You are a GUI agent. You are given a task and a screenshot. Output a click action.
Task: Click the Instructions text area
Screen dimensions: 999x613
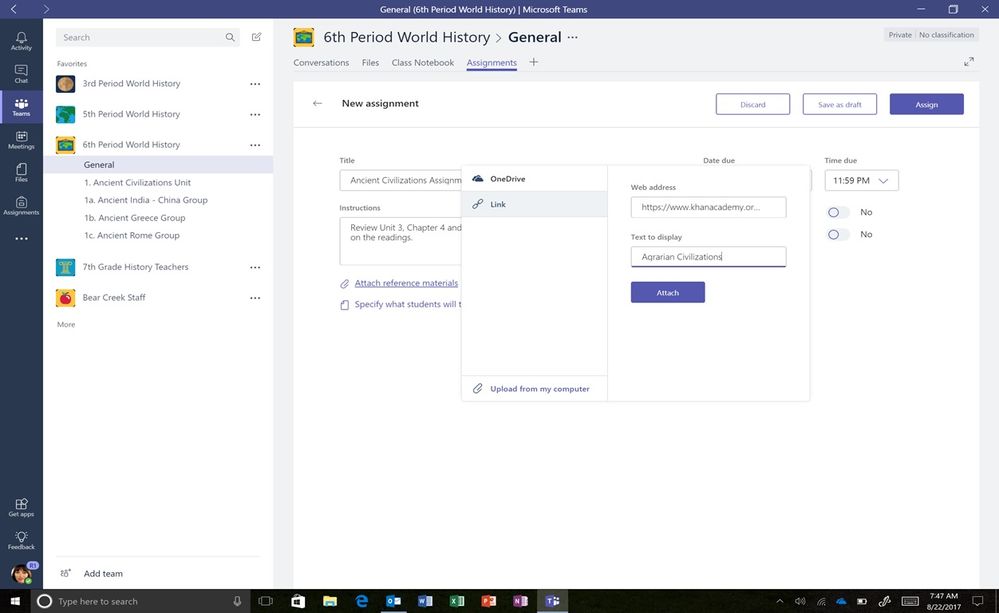pos(400,241)
